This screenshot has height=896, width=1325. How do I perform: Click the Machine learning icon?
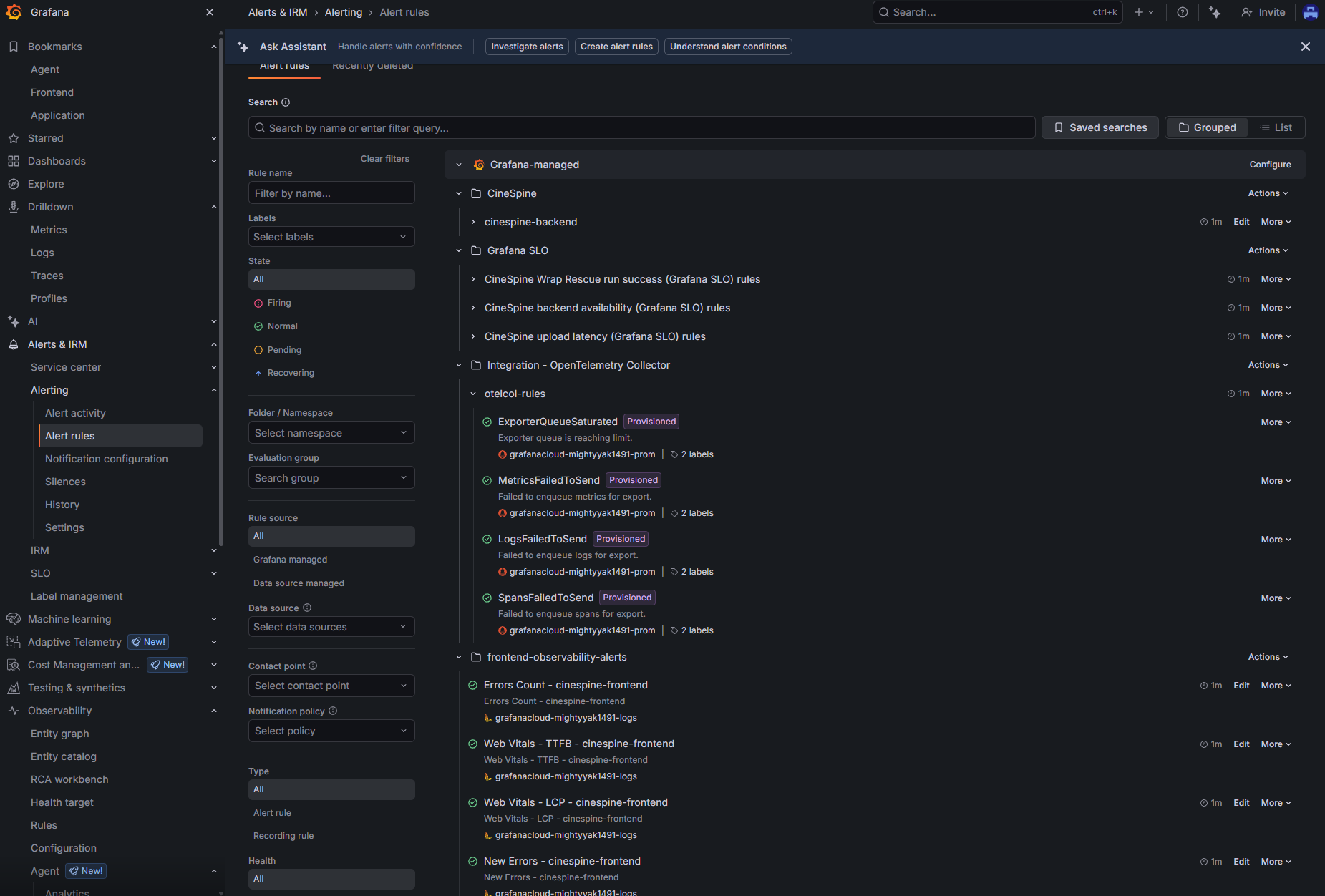[14, 619]
